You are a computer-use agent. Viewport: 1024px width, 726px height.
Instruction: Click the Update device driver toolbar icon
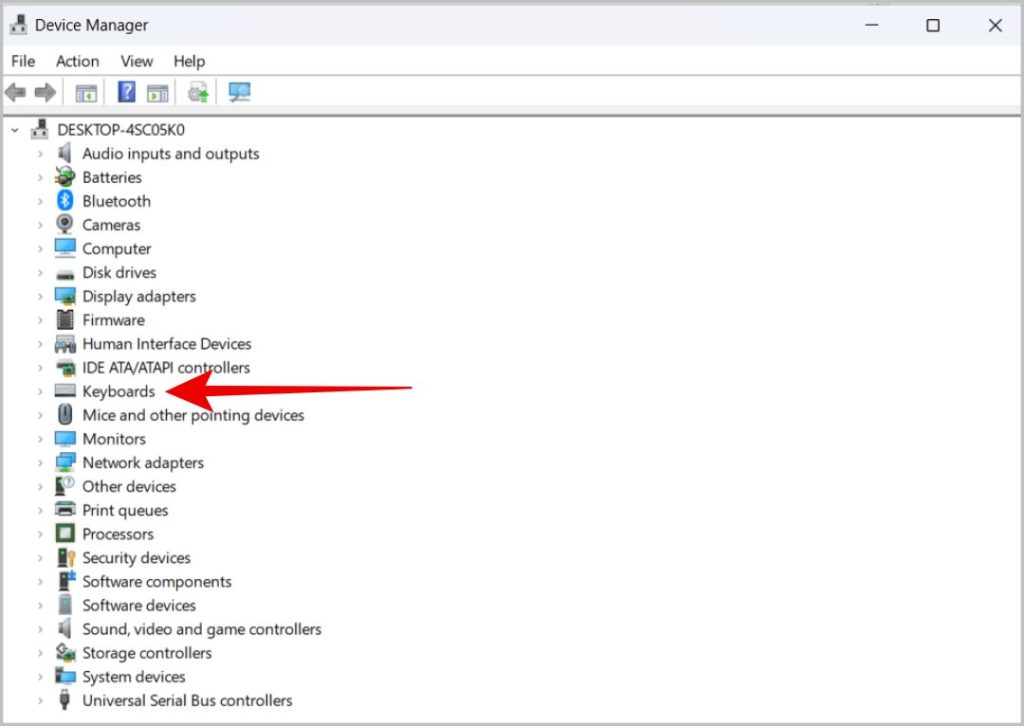[198, 92]
